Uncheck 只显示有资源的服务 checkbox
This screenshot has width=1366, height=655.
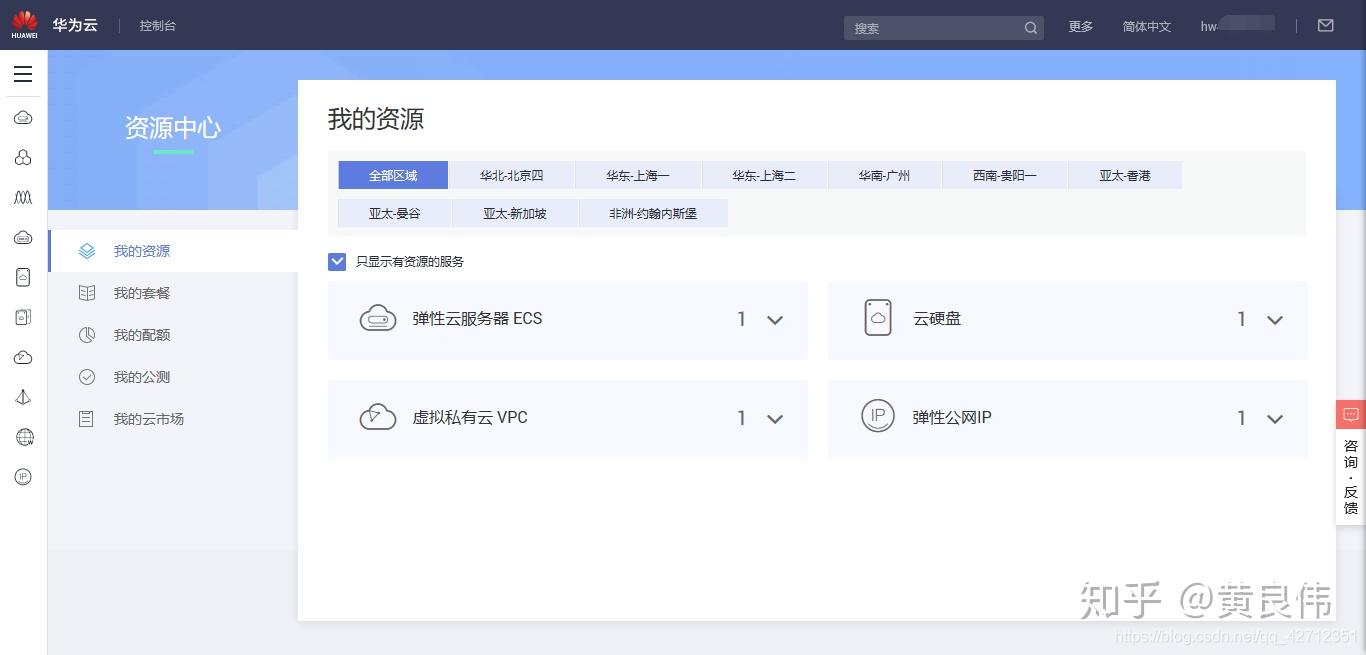[x=337, y=261]
